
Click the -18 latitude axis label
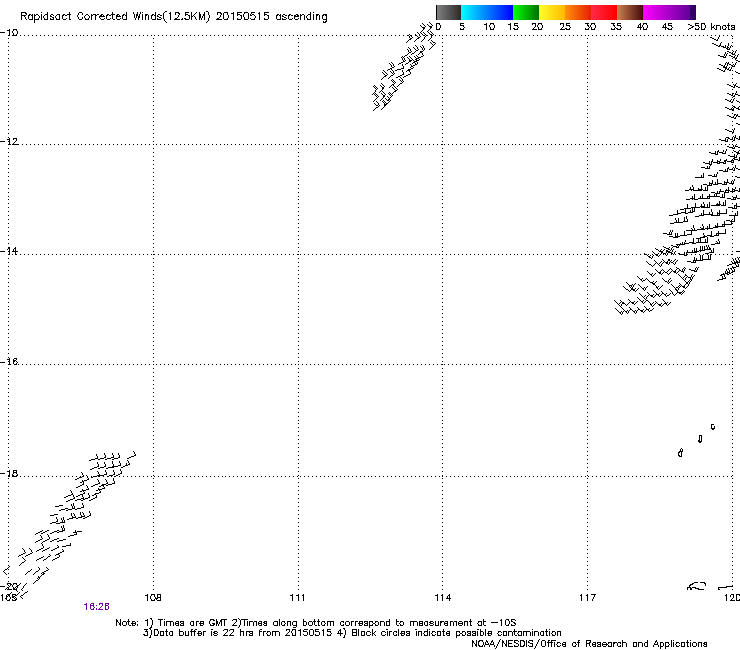[x=9, y=473]
